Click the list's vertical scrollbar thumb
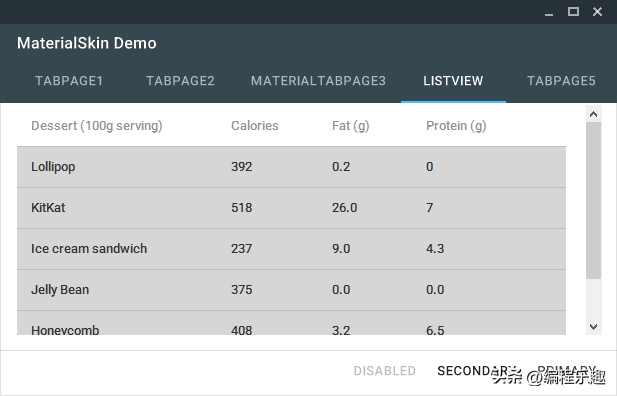 [x=593, y=200]
